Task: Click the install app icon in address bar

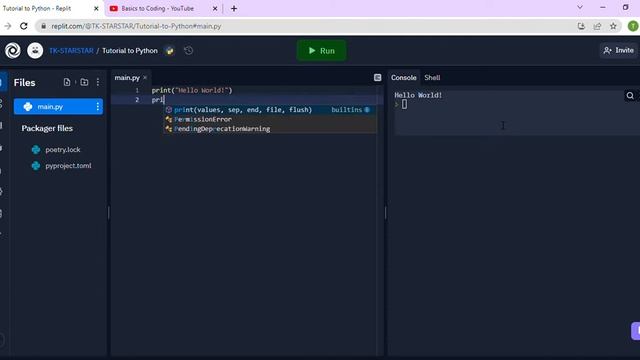Action: coord(581,26)
